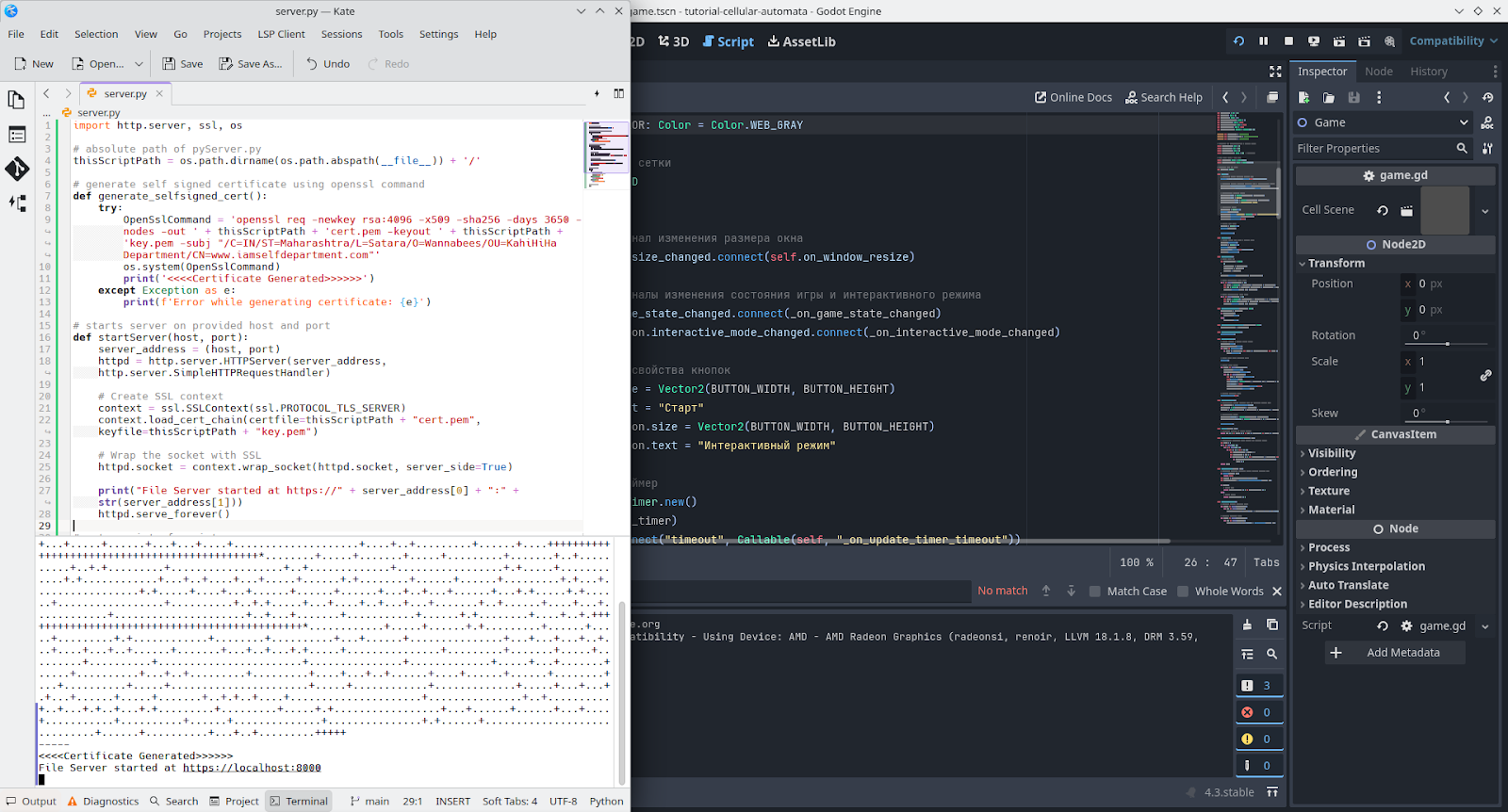Click the Skew slider in Inspector

pyautogui.click(x=1448, y=422)
